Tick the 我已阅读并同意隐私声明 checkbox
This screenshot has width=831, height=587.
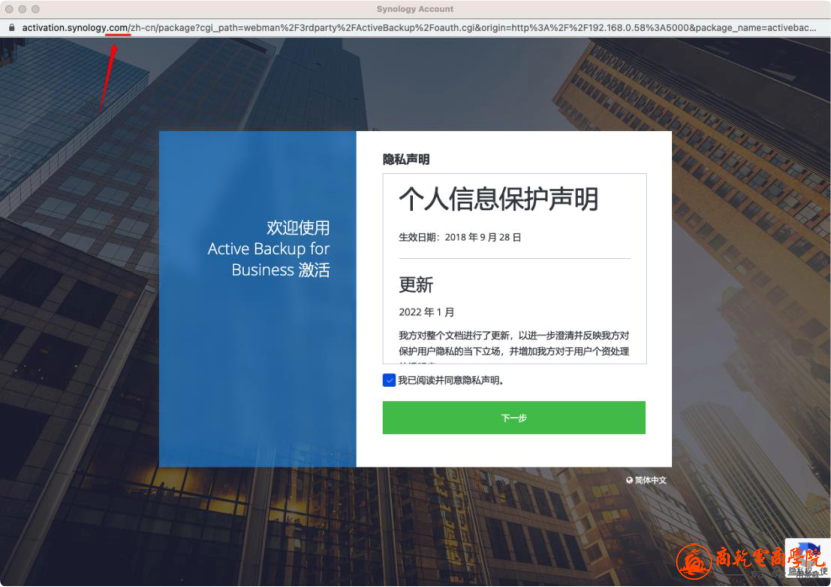(389, 380)
